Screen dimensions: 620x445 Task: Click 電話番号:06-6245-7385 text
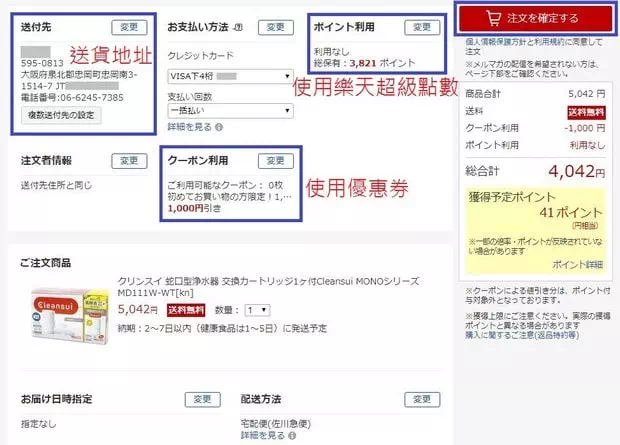(x=72, y=97)
